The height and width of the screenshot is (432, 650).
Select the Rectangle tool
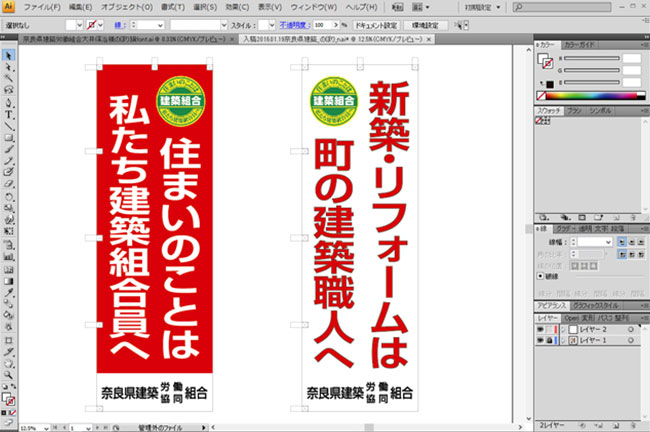[x=9, y=138]
